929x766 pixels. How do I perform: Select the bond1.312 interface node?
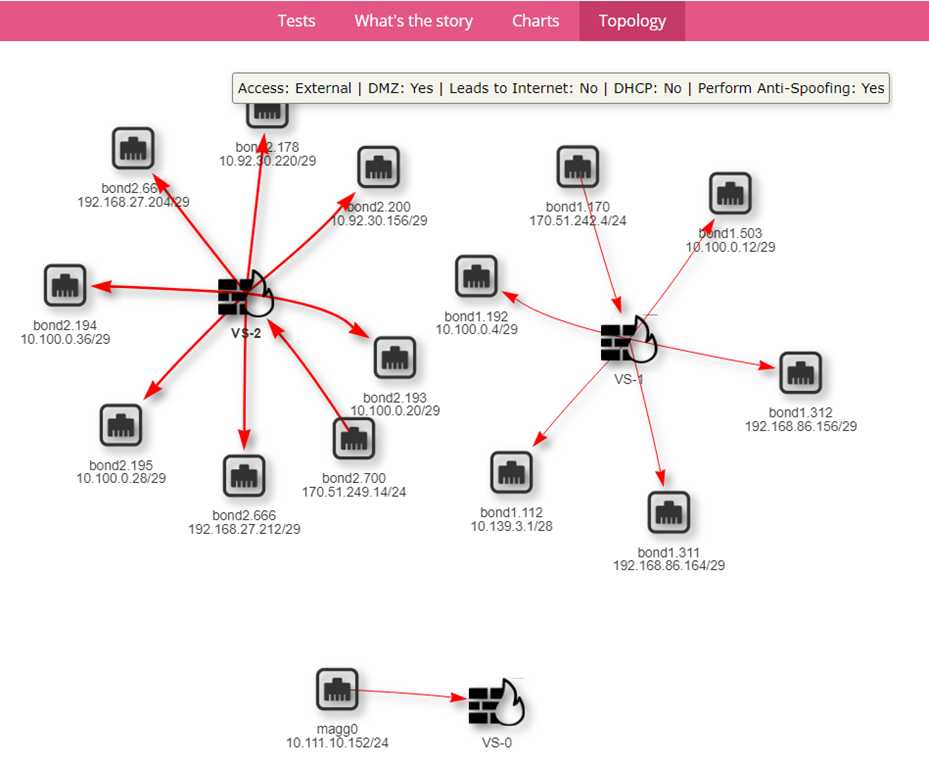(800, 373)
